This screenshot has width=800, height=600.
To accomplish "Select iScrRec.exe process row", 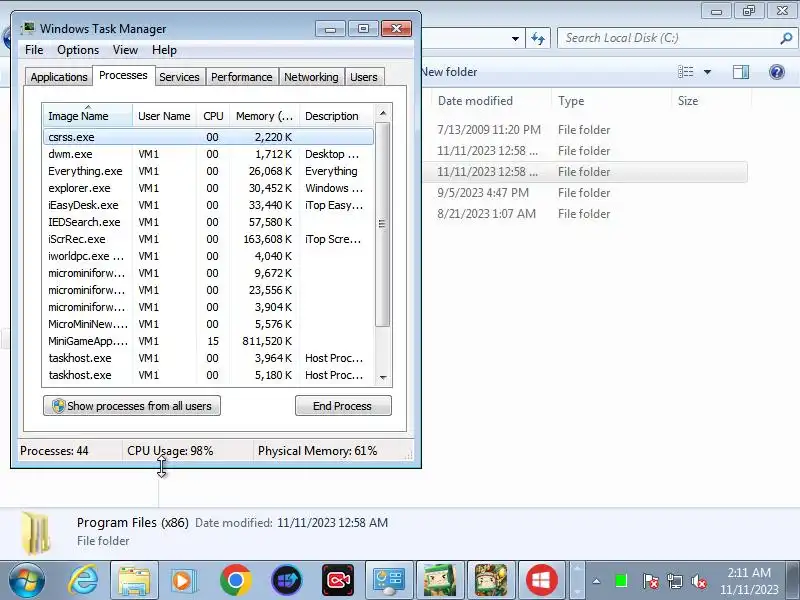I will [x=208, y=239].
